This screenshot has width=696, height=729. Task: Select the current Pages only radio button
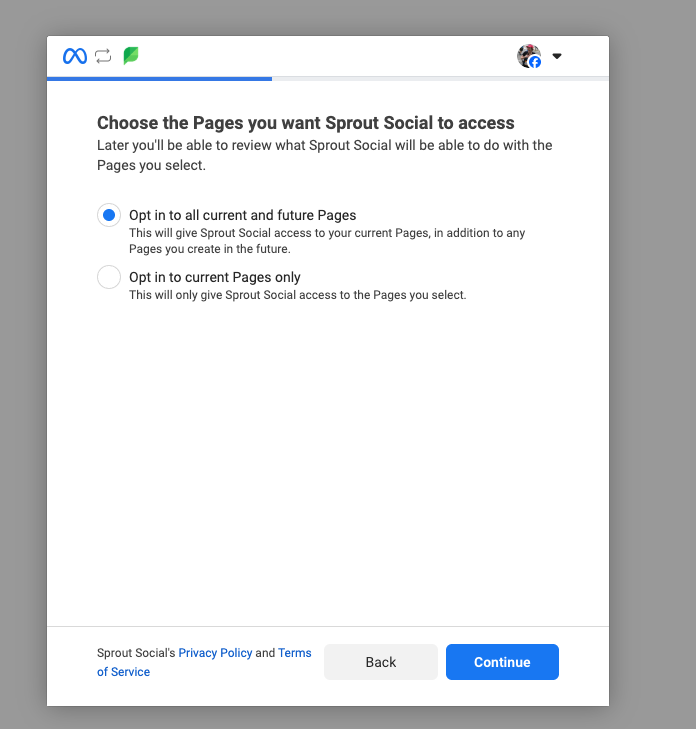109,277
